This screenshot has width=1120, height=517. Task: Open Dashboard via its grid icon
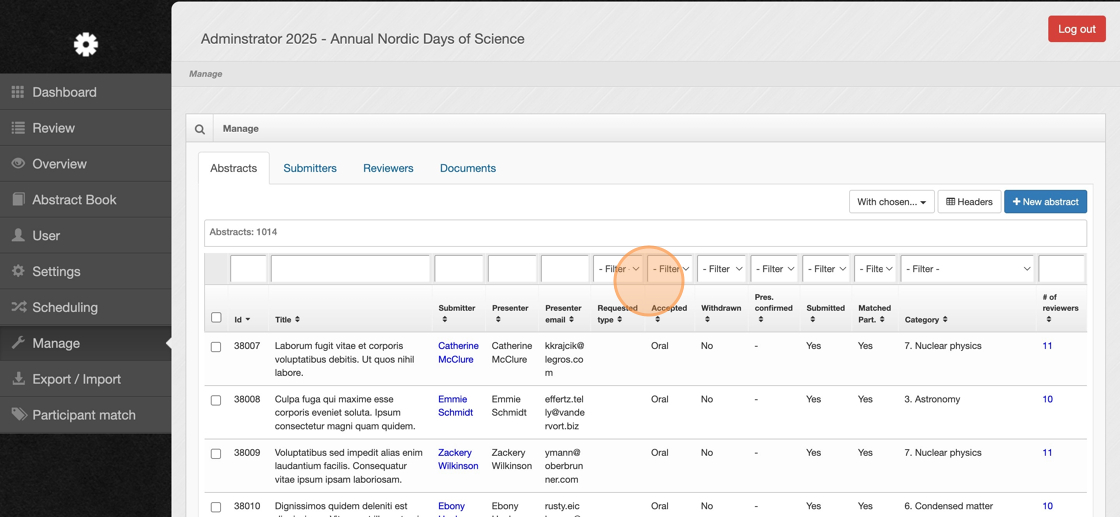point(18,92)
